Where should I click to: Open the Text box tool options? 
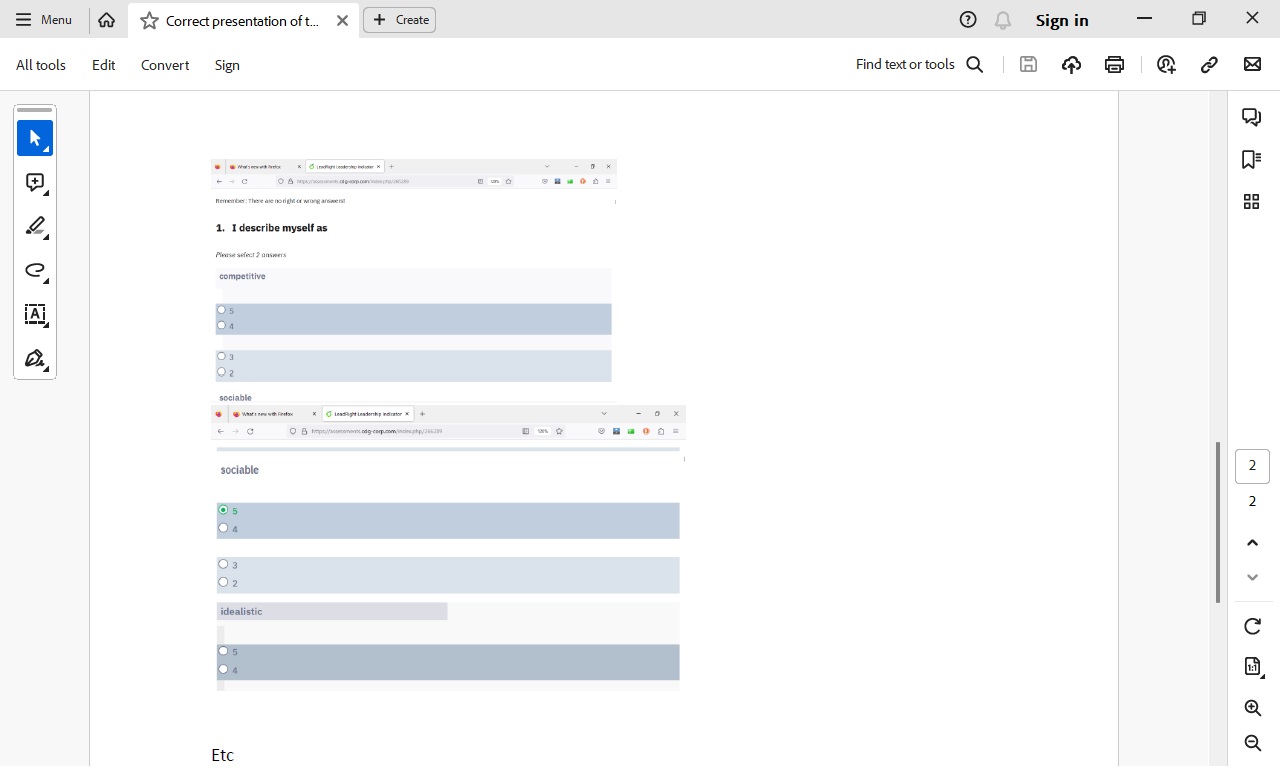tap(35, 314)
